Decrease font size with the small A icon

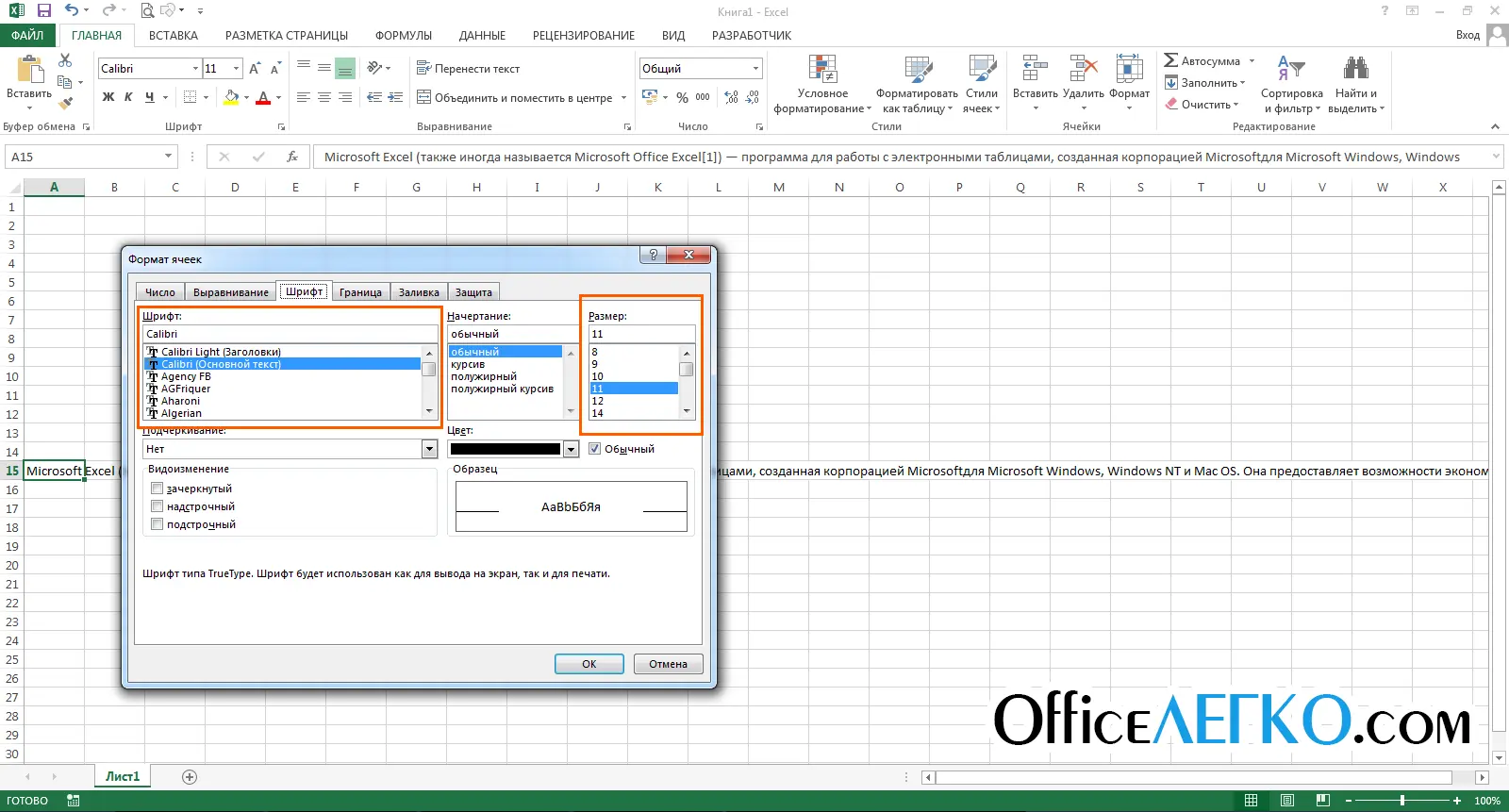[x=275, y=69]
